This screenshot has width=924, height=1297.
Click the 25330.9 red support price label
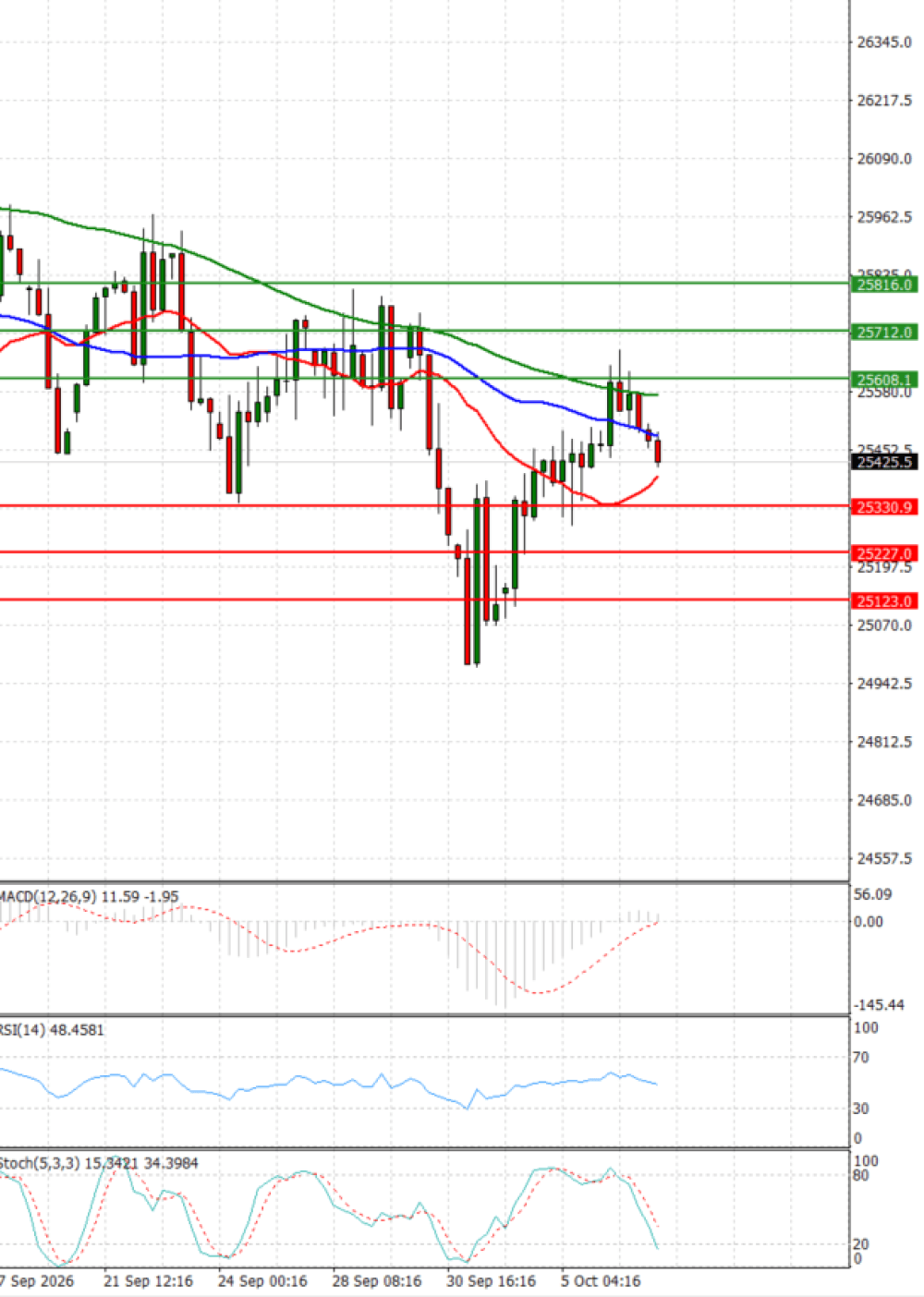[884, 507]
